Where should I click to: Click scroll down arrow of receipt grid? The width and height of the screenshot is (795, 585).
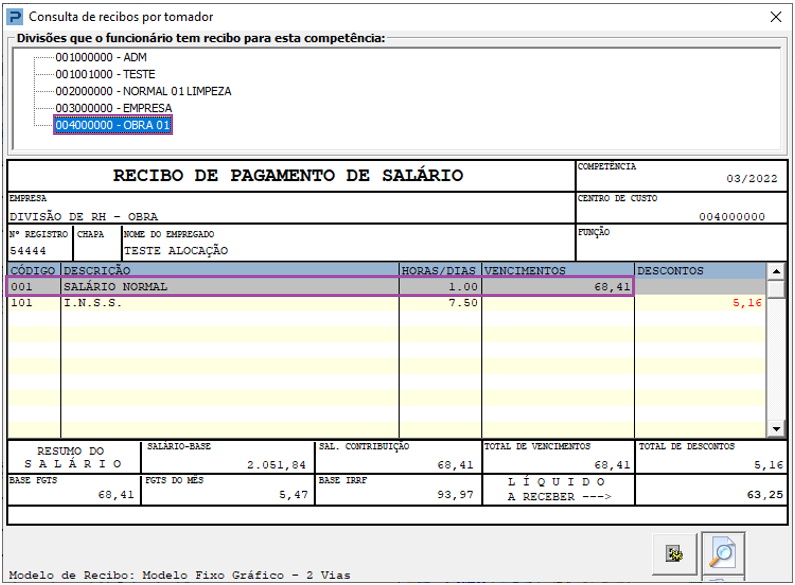[x=776, y=429]
